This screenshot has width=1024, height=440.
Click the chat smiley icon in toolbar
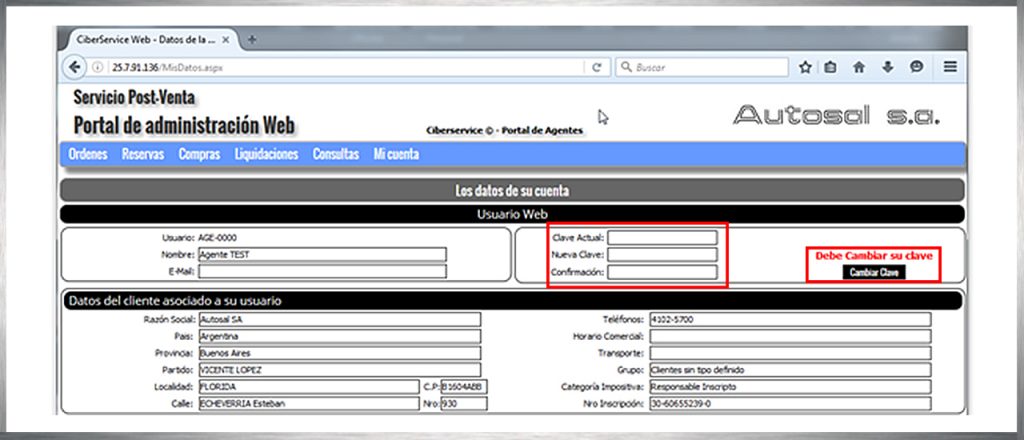point(916,67)
